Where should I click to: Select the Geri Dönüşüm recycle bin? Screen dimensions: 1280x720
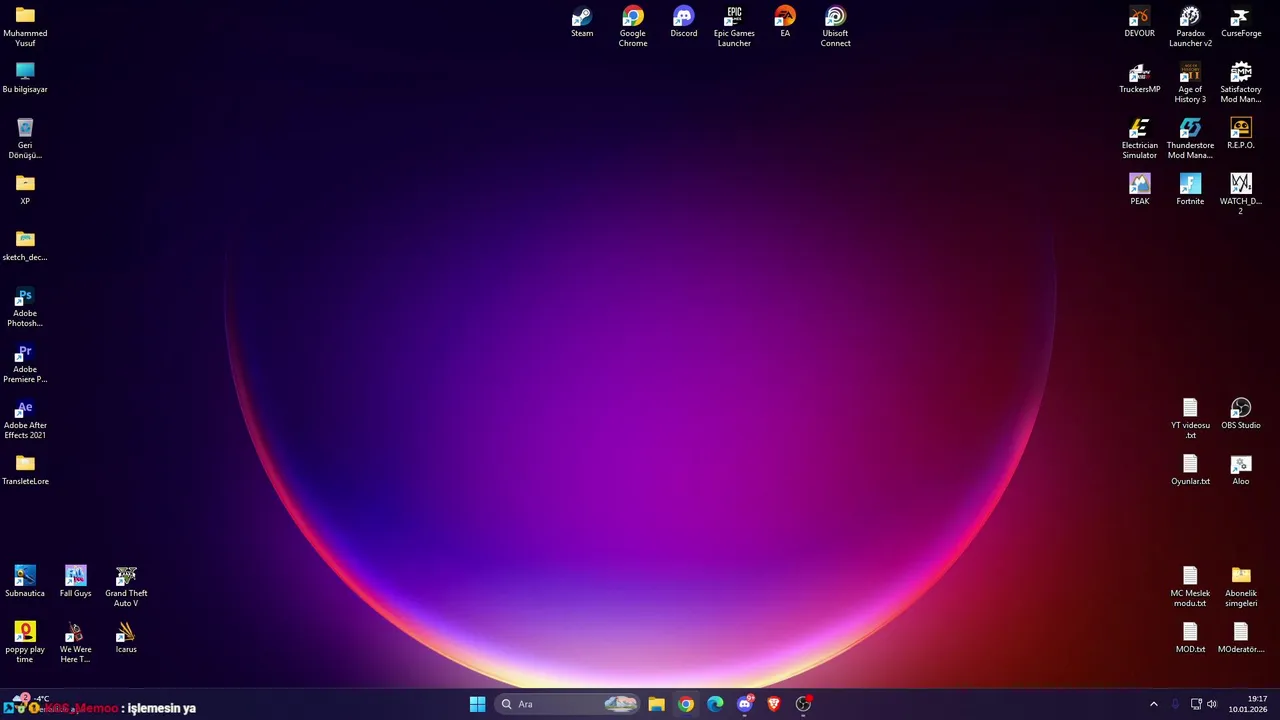tap(25, 139)
